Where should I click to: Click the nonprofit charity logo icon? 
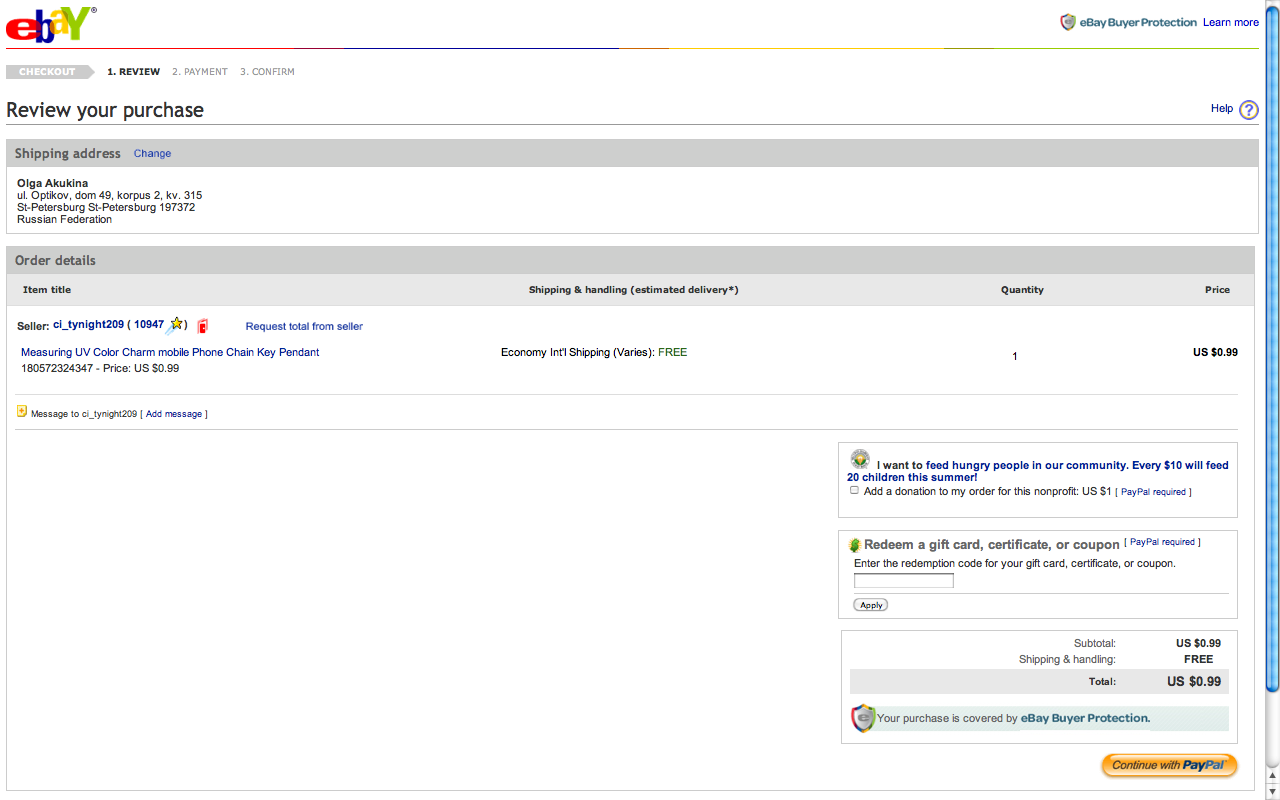point(860,460)
